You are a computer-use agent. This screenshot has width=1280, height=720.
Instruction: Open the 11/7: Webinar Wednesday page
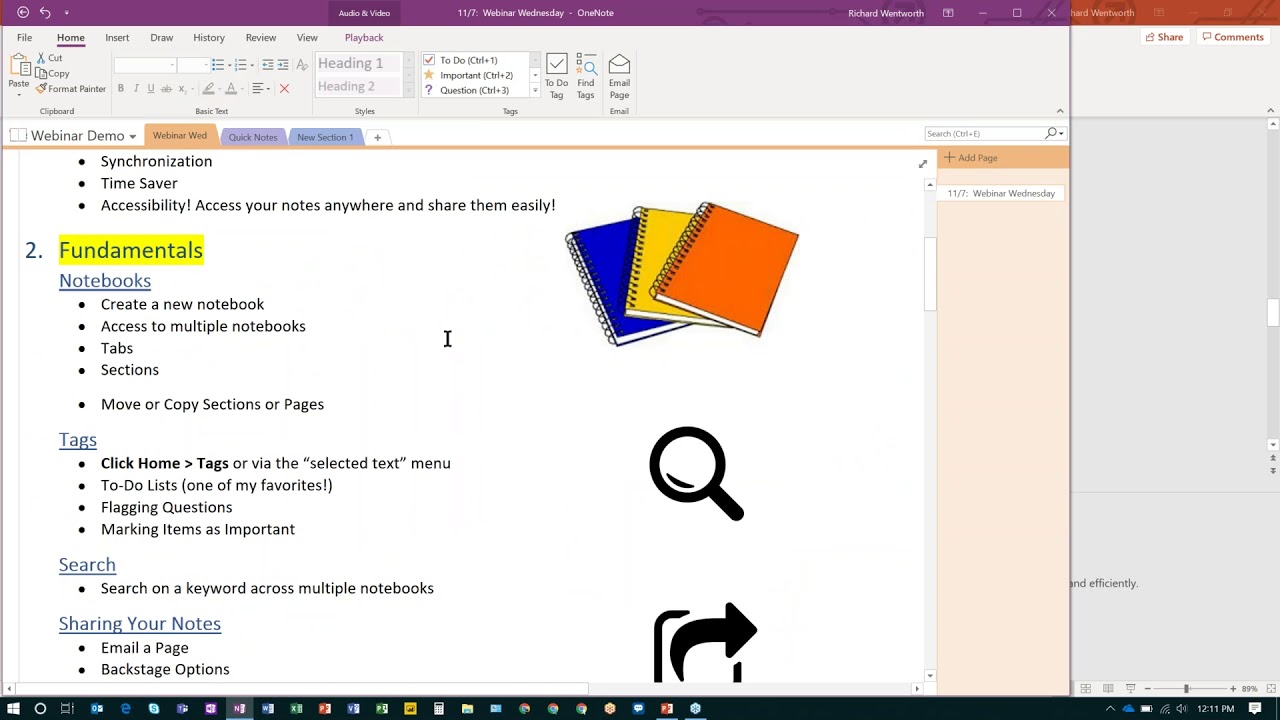(1001, 193)
